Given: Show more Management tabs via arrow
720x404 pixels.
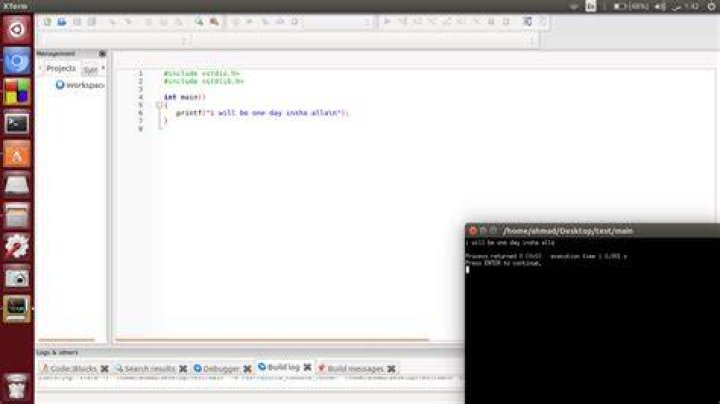Looking at the screenshot, I should (103, 68).
